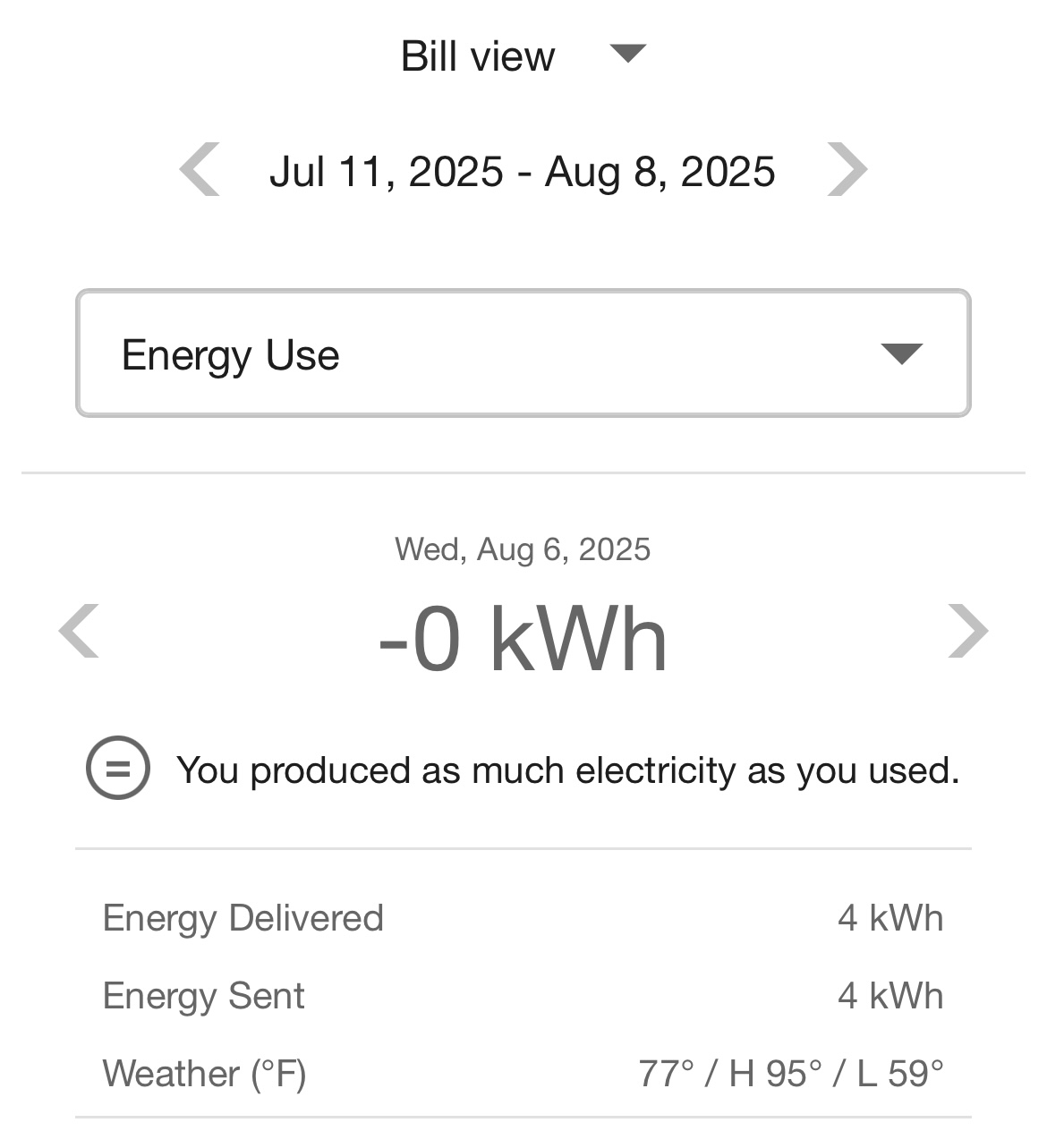The height and width of the screenshot is (1148, 1047).
Task: Tap the produced as much electricity message
Action: click(567, 770)
